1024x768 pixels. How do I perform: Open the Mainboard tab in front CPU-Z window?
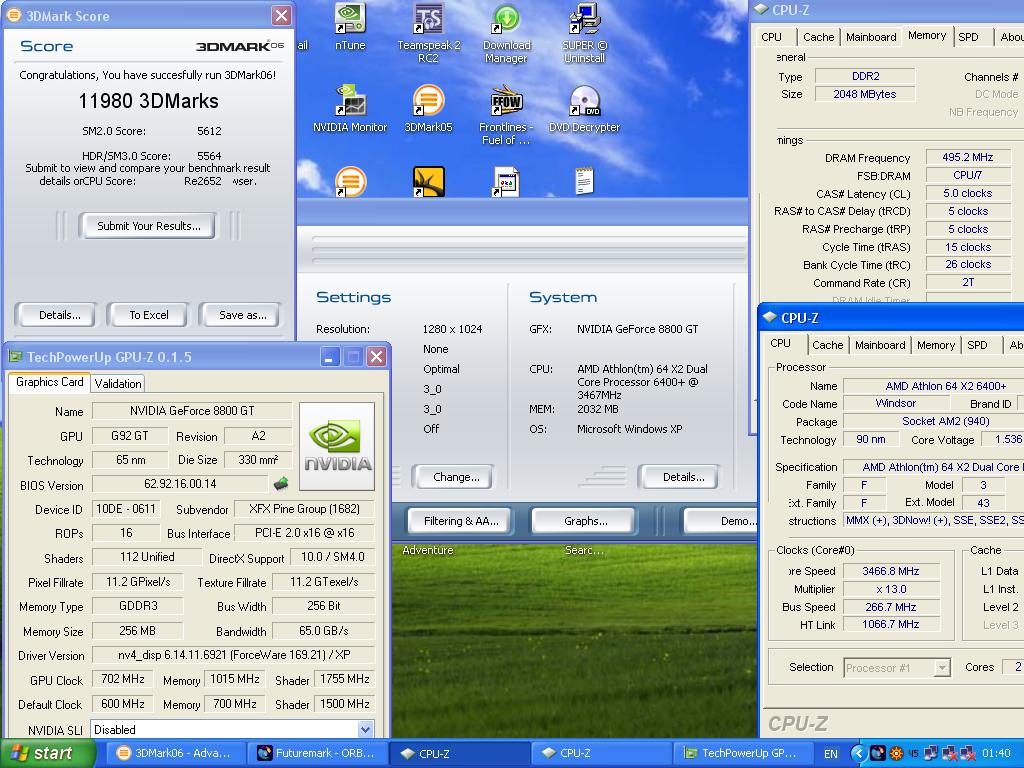pyautogui.click(x=880, y=345)
